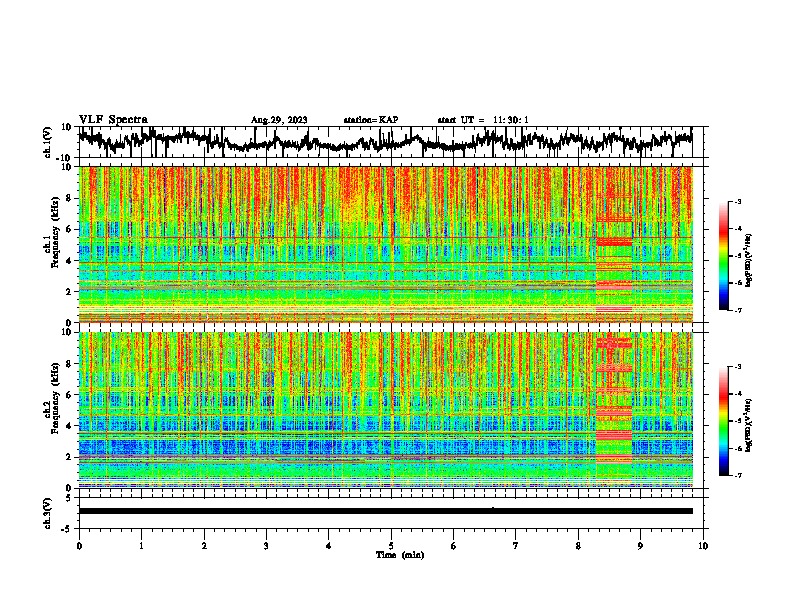Click the red burst in ch.1 spectrogram
Screen dimensions: 792x612
click(x=614, y=245)
